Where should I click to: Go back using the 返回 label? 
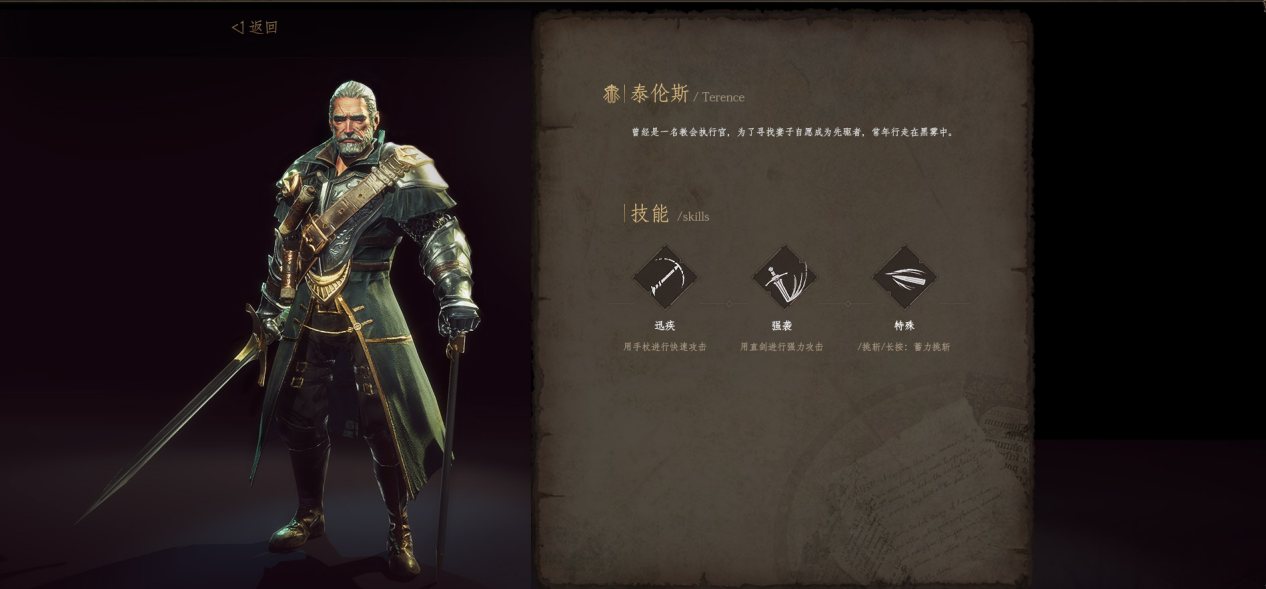(264, 28)
